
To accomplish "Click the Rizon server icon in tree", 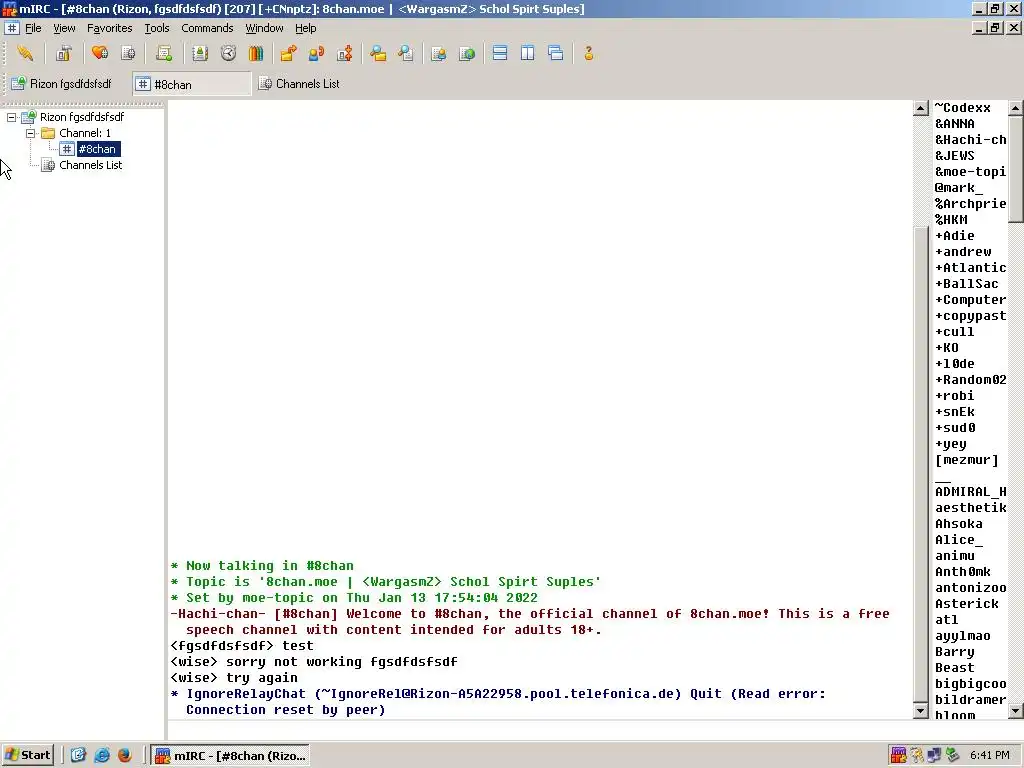I will click(28, 117).
